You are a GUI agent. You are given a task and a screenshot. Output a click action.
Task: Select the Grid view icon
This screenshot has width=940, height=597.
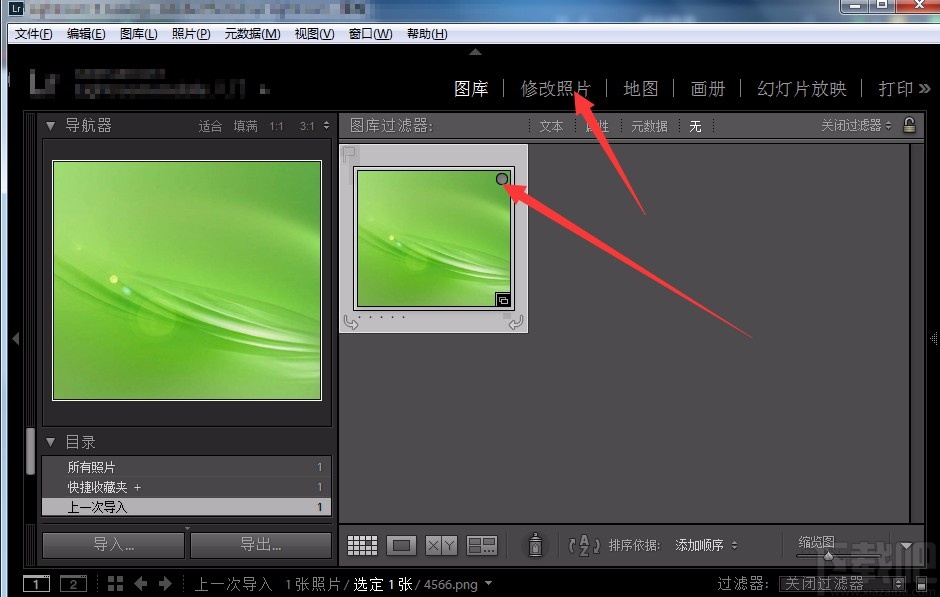pos(362,545)
